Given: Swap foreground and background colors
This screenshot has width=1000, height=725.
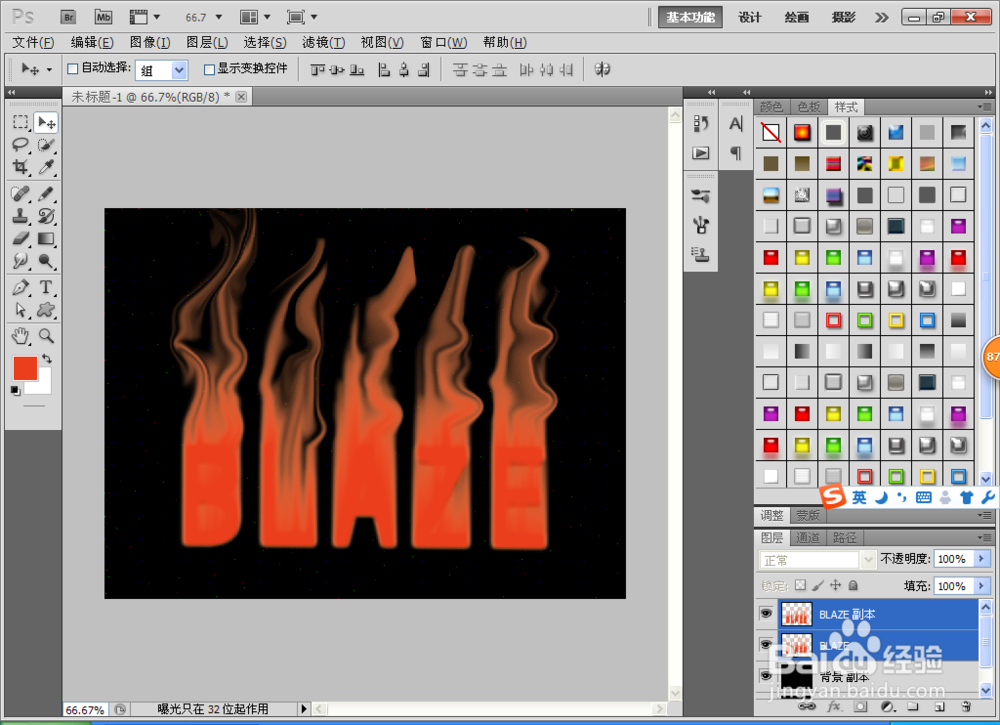Looking at the screenshot, I should point(47,358).
